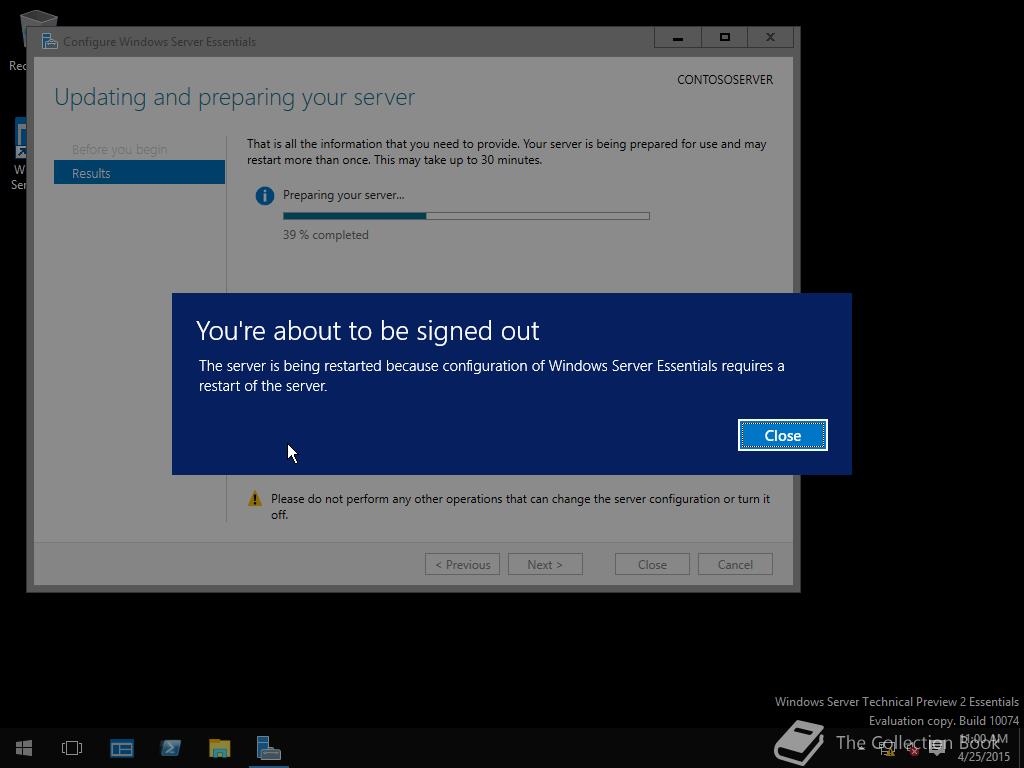Open File Explorer from taskbar
This screenshot has height=768, width=1024.
[219, 748]
